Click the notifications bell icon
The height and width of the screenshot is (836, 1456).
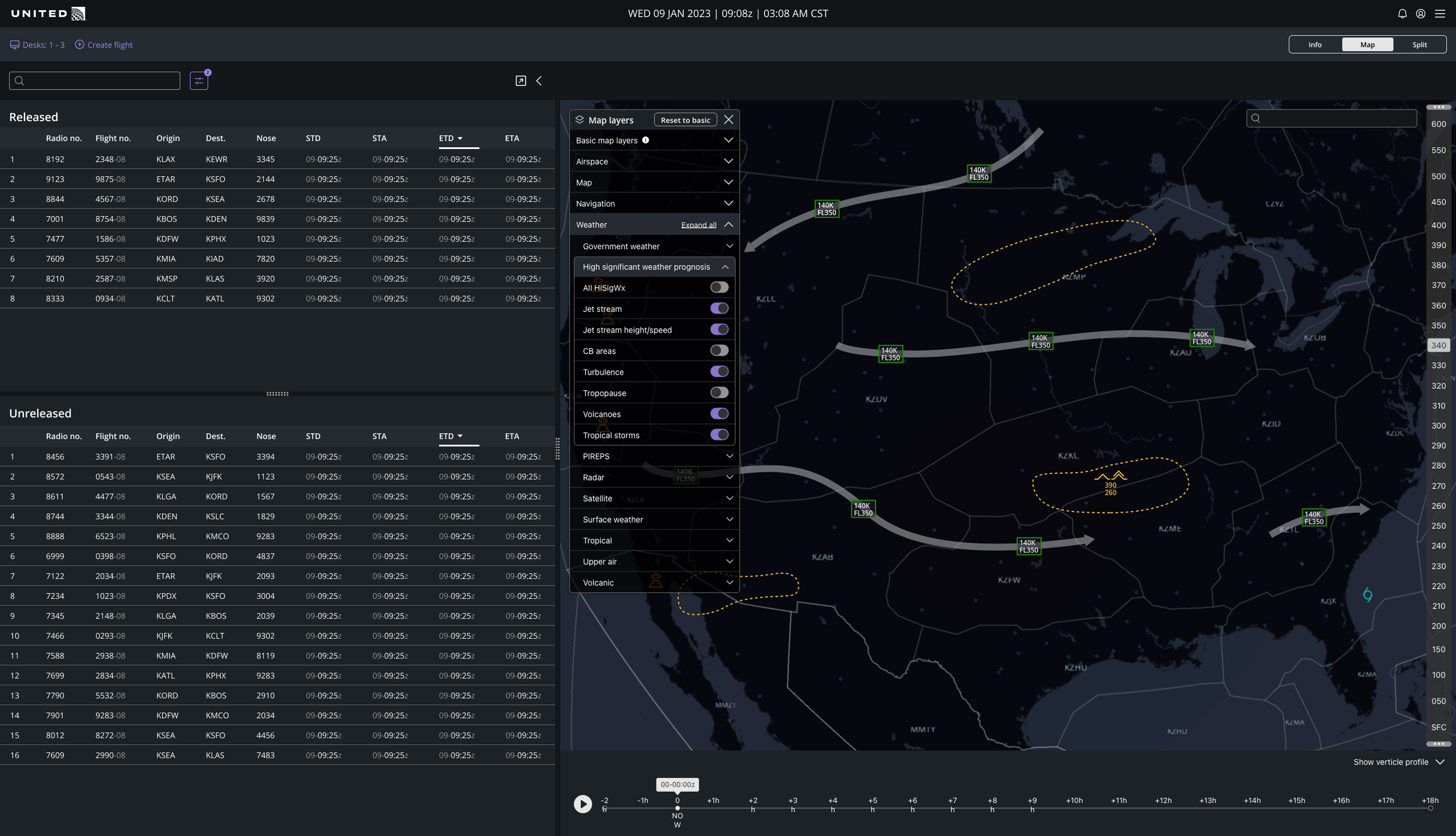point(1402,14)
